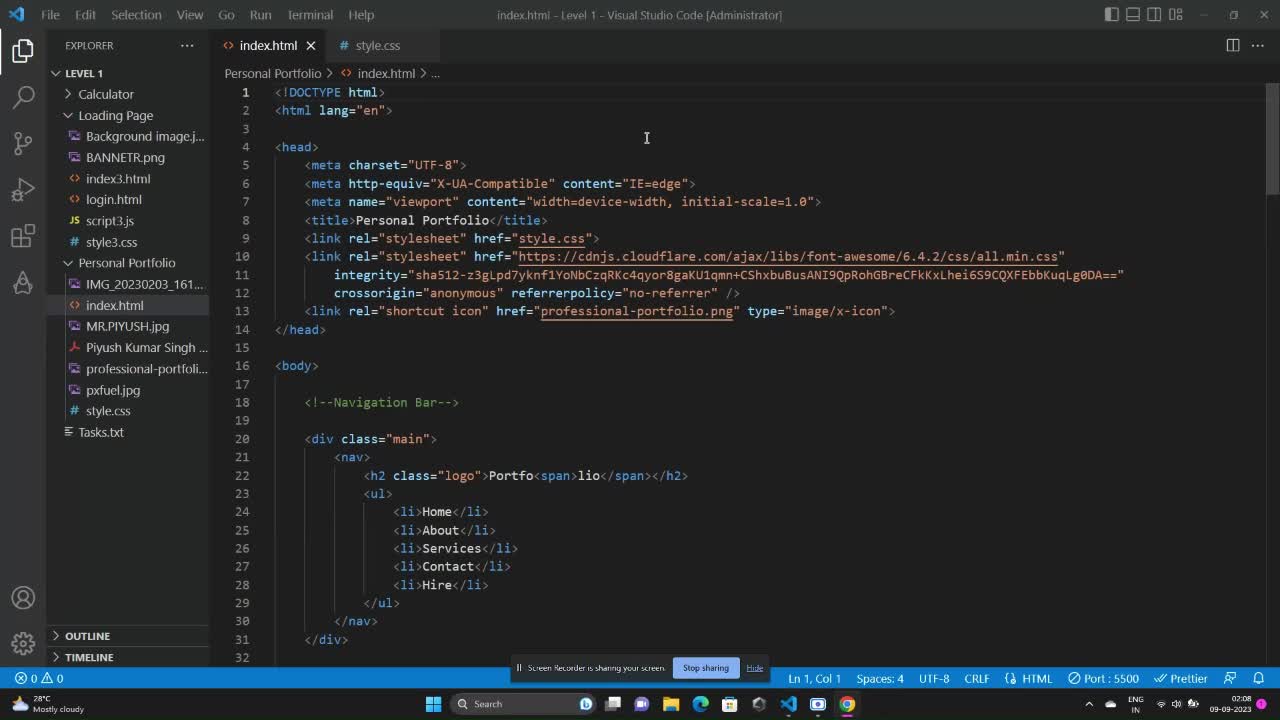Open the Extensions view
The height and width of the screenshot is (720, 1280).
point(23,237)
